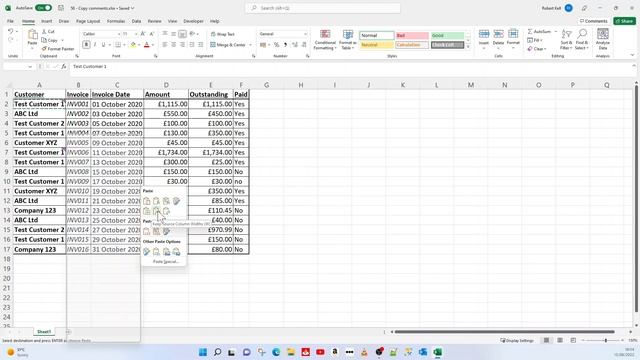The image size is (640, 360).
Task: Open Windows Start menu
Action: point(203,352)
